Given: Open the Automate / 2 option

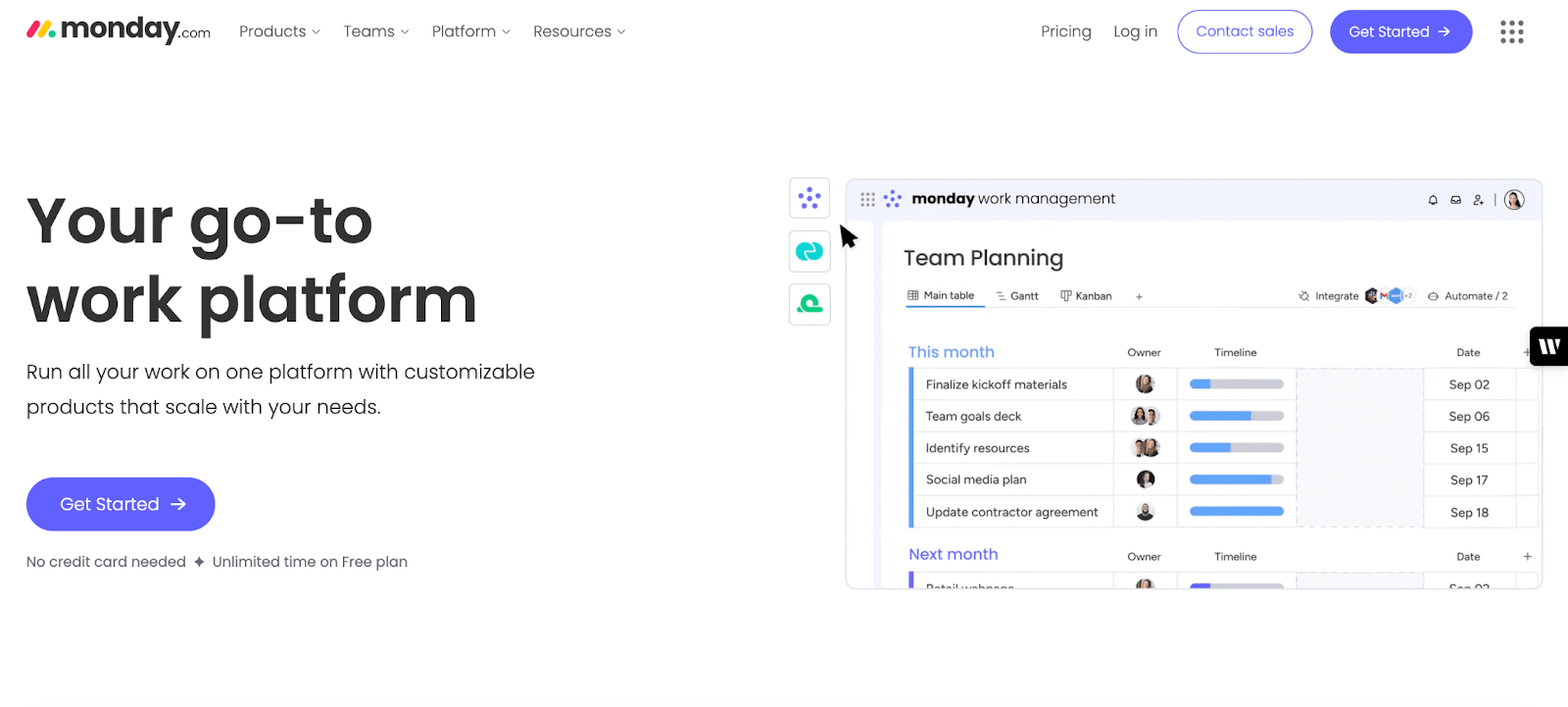Looking at the screenshot, I should click(1468, 296).
